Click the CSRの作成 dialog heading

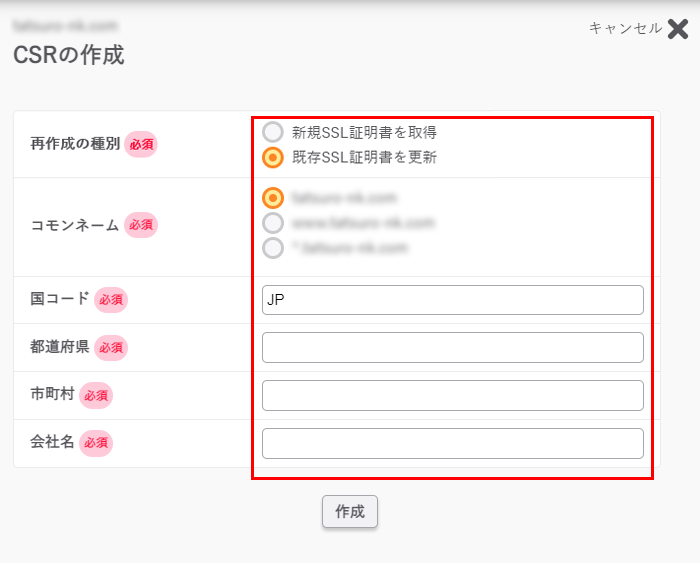pos(69,55)
